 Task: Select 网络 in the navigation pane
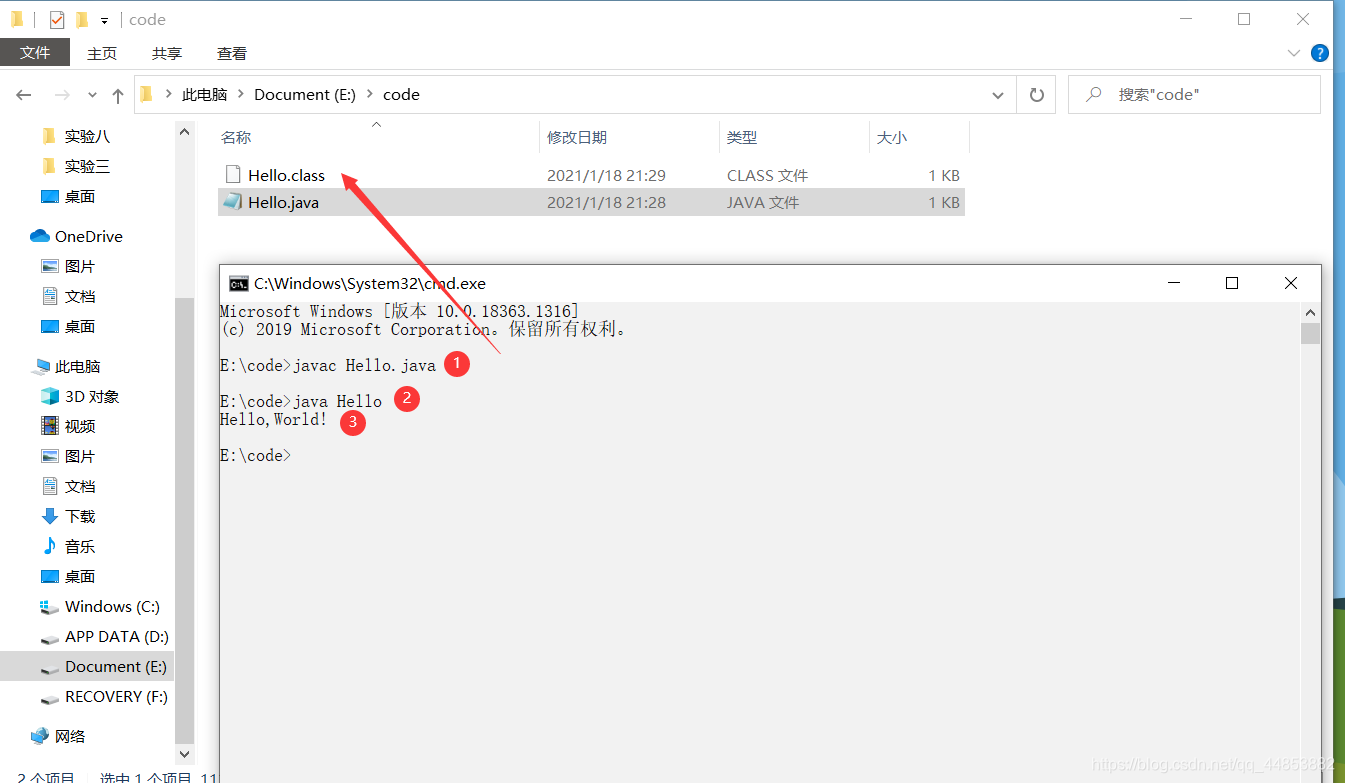tap(69, 736)
